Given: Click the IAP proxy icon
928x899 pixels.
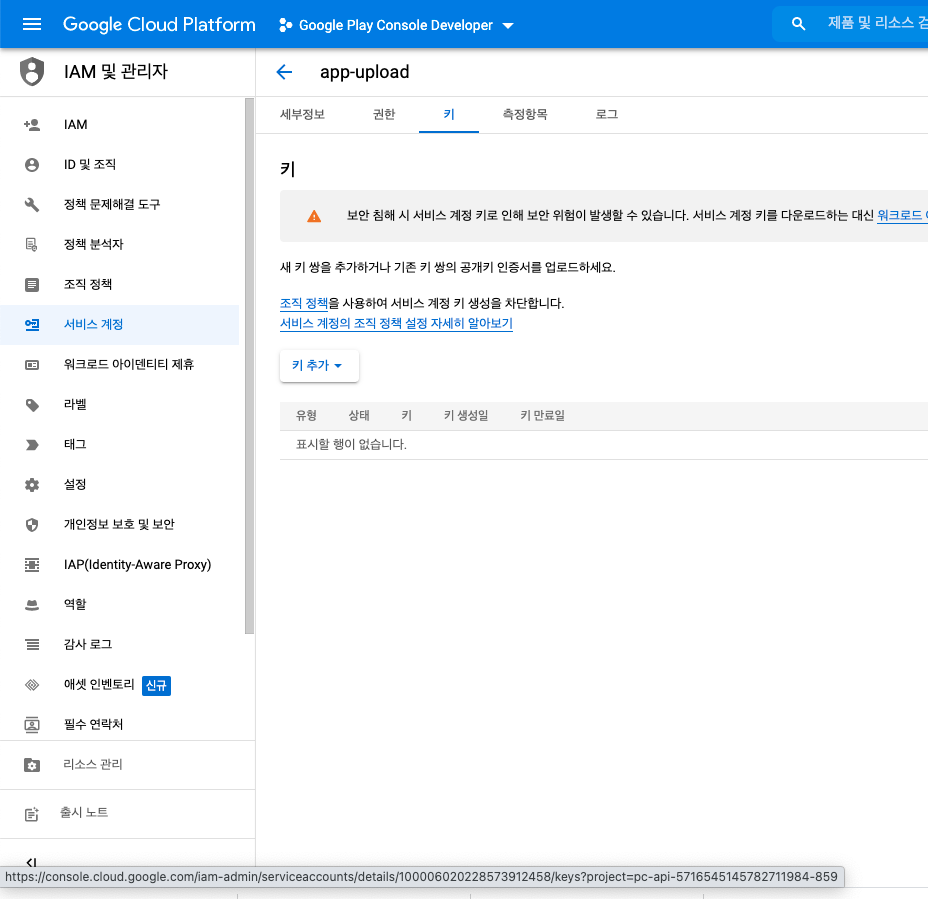Looking at the screenshot, I should [x=32, y=565].
